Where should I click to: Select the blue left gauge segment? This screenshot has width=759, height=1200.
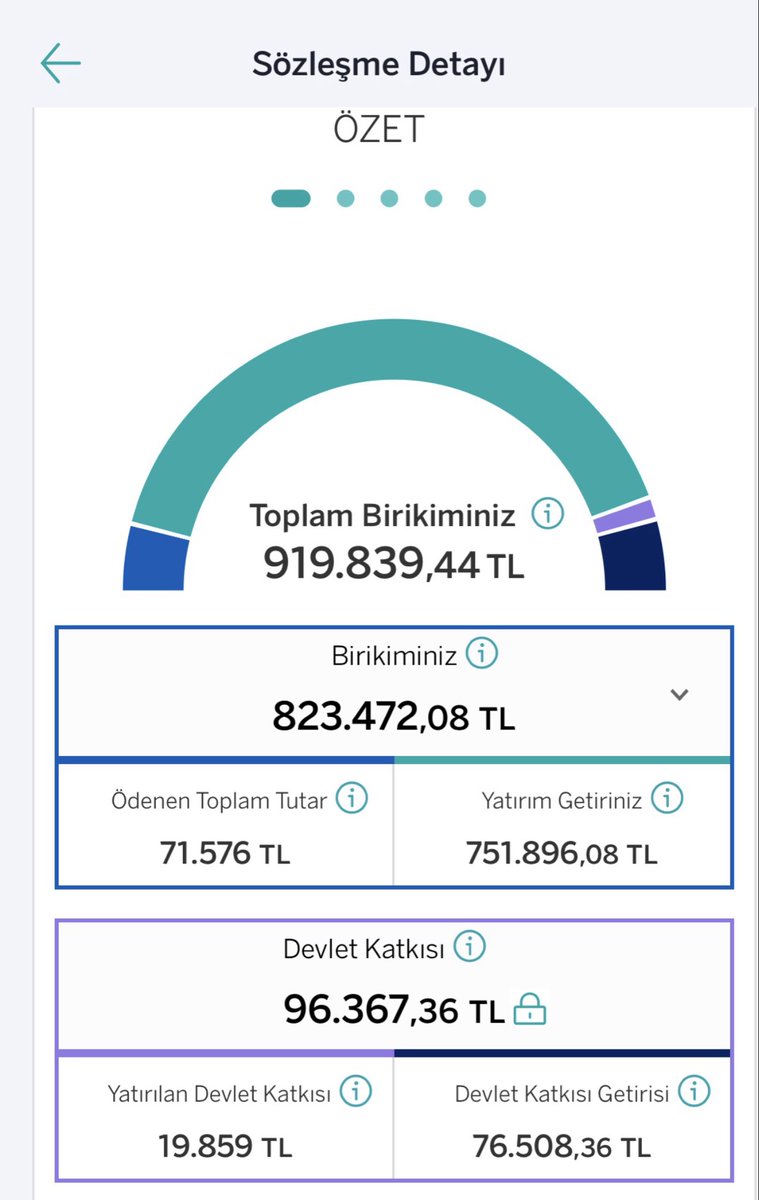[155, 559]
